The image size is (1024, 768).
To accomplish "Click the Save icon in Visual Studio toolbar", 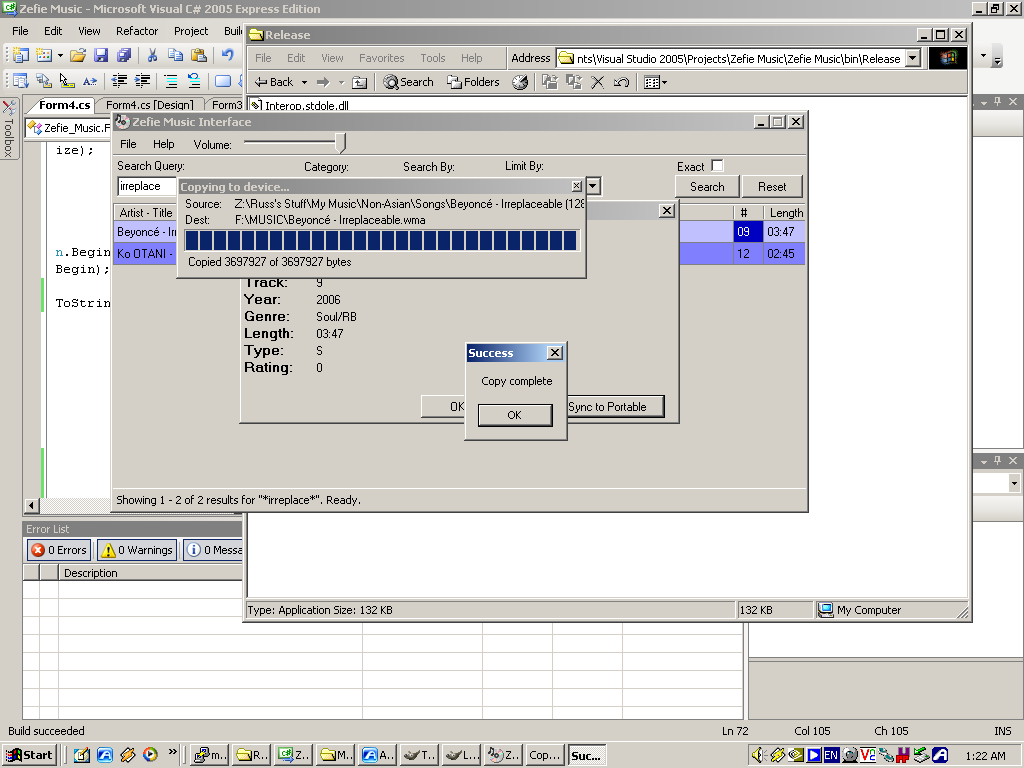I will [x=101, y=56].
